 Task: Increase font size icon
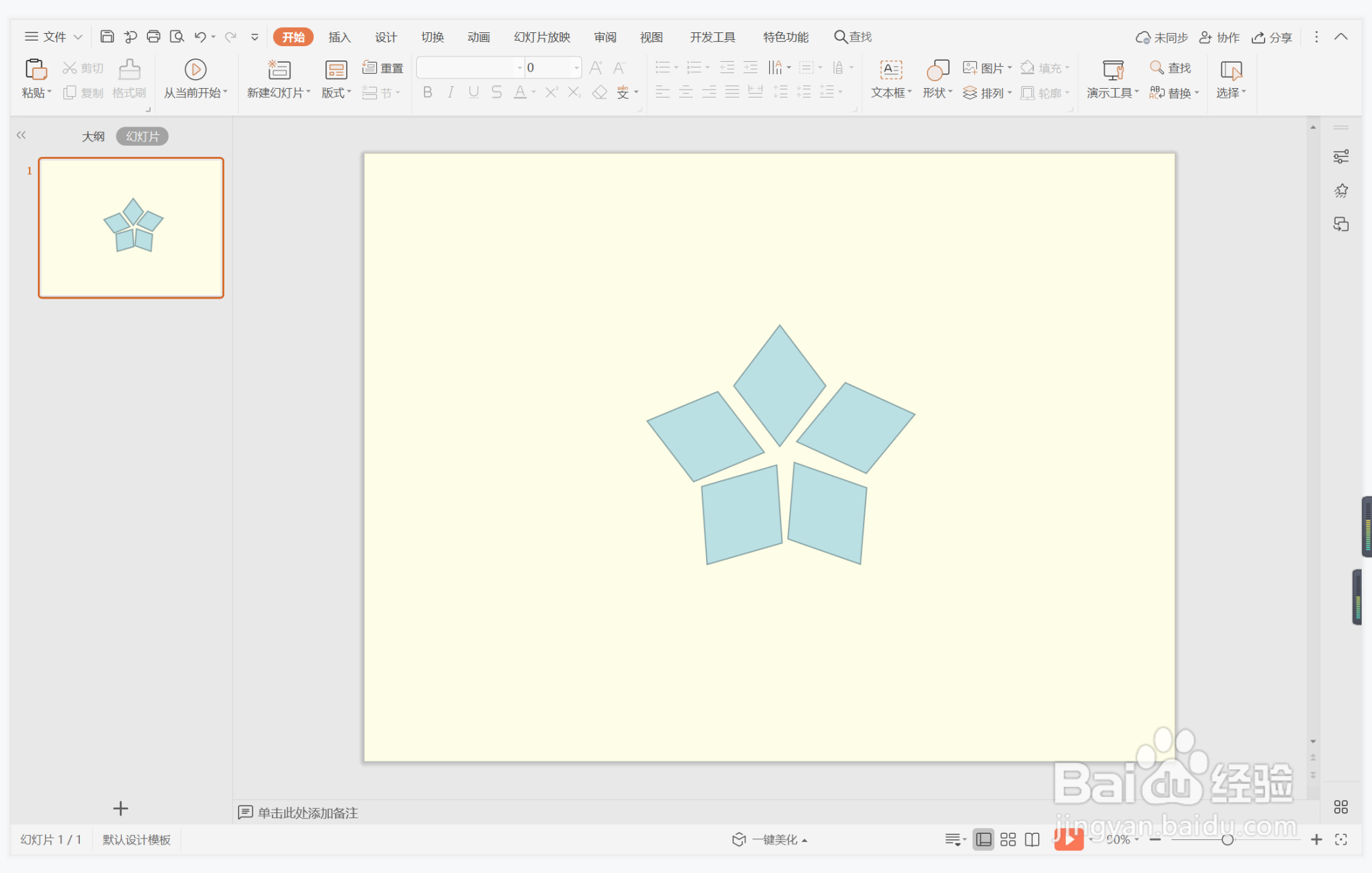(596, 67)
